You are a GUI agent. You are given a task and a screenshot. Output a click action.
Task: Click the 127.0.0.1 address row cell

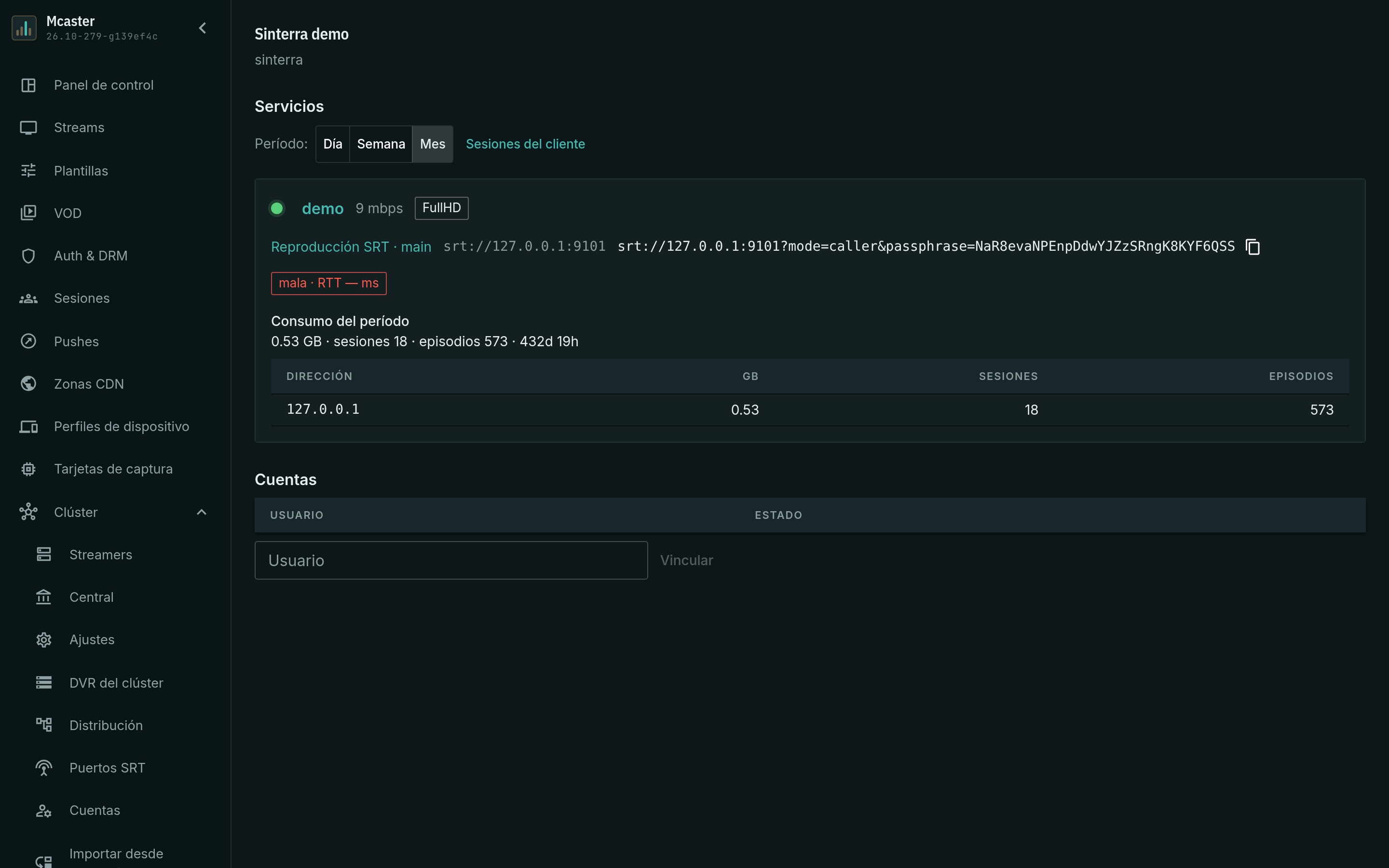tap(323, 409)
